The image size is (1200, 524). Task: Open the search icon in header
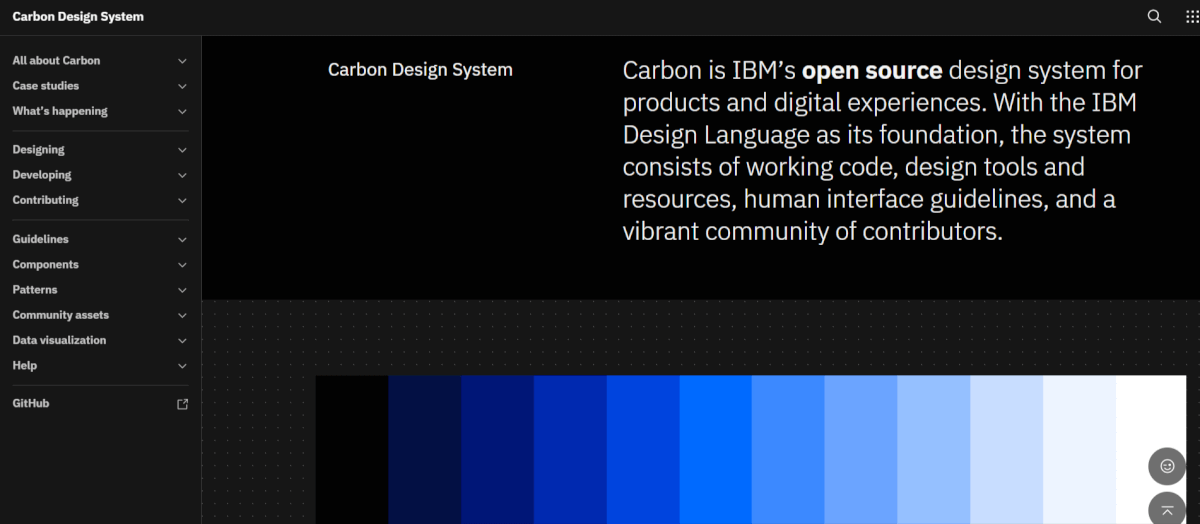[1154, 16]
